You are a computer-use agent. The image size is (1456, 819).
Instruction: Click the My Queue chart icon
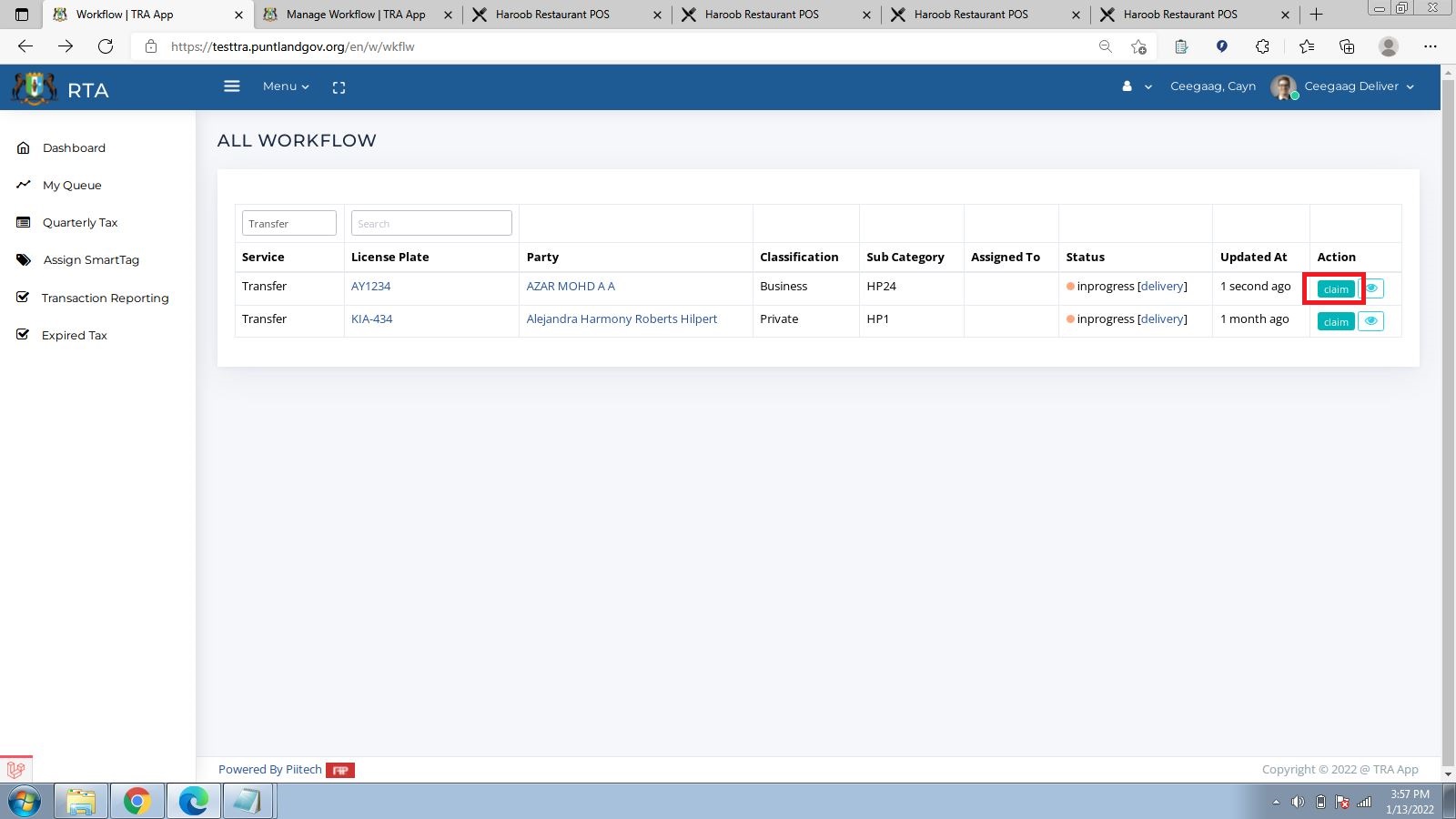pyautogui.click(x=24, y=185)
